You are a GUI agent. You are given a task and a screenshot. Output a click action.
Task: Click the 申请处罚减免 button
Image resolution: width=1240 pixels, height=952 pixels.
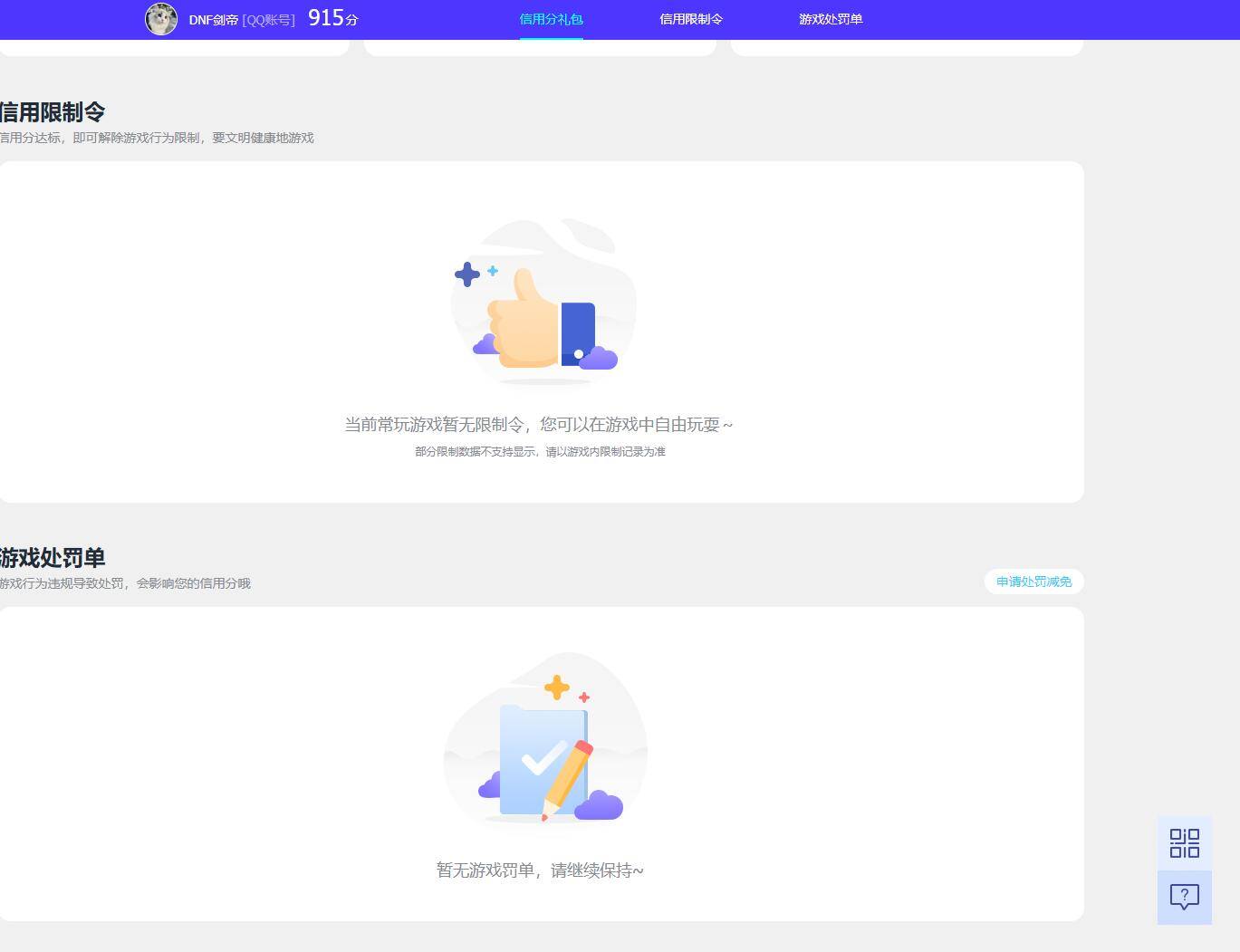click(x=1033, y=582)
